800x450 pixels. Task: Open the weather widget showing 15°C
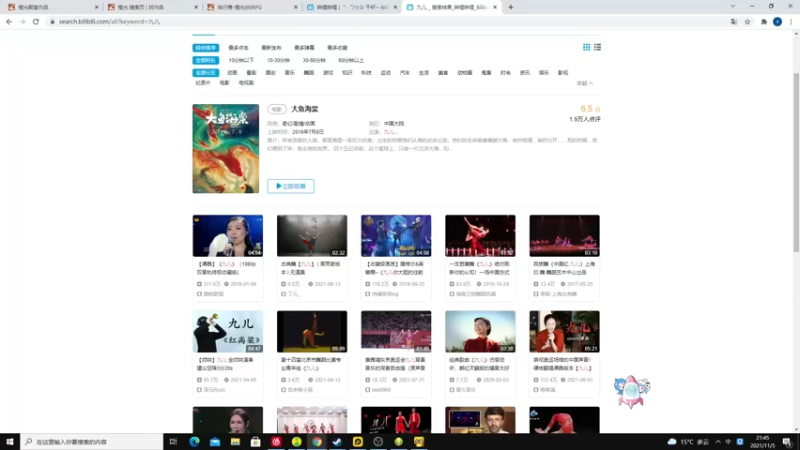pos(689,442)
